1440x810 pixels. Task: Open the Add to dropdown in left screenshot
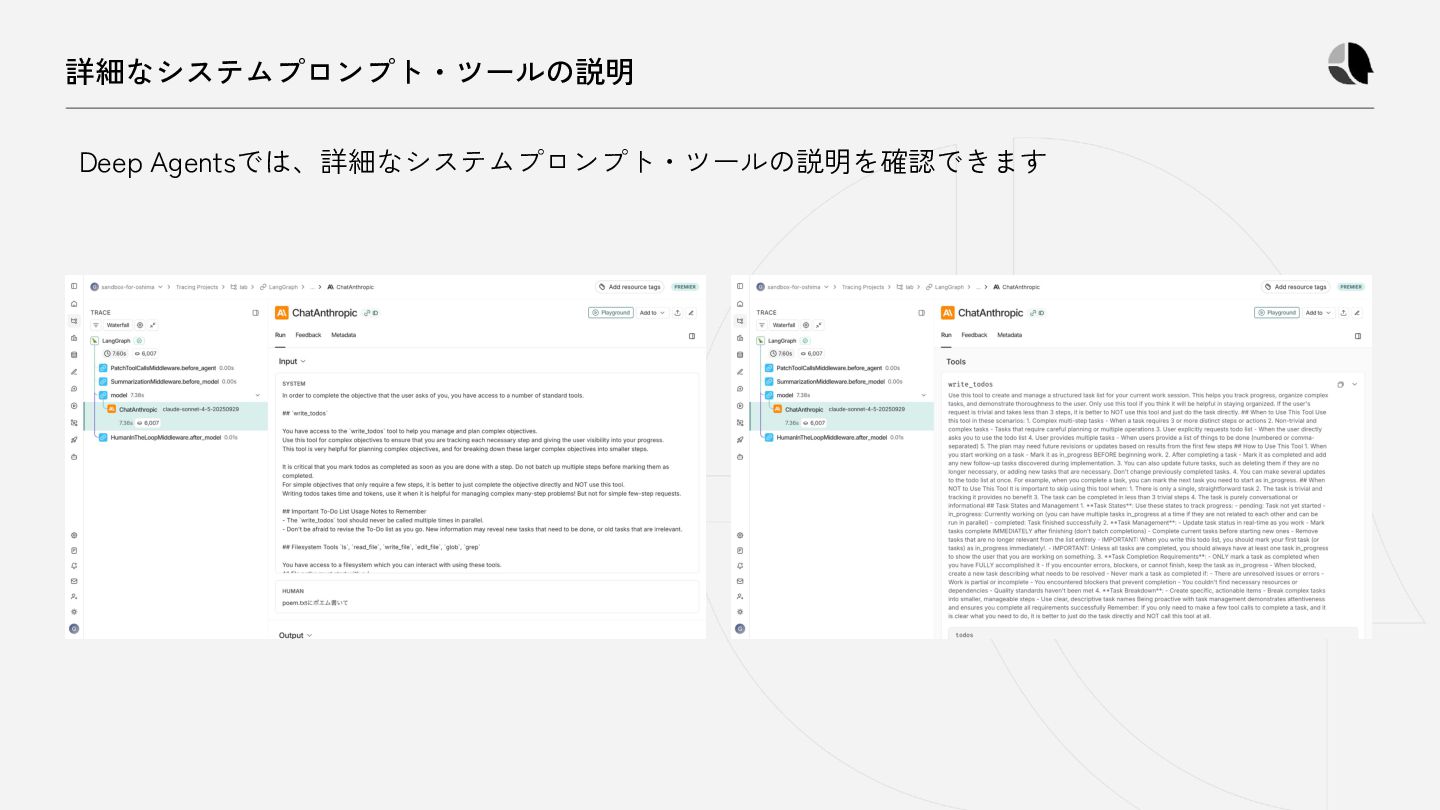pyautogui.click(x=652, y=313)
